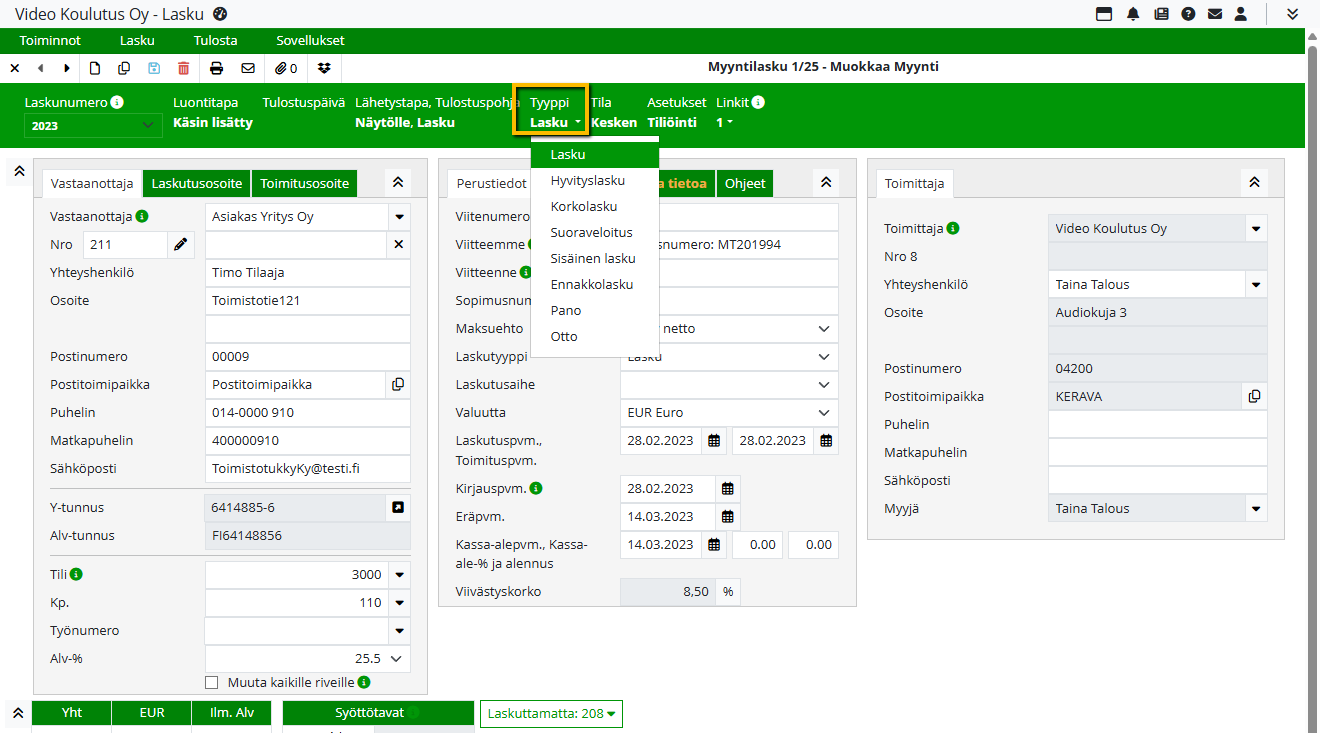The width and height of the screenshot is (1320, 733).
Task: Collapse the Toimittaja panel with chevron
Action: [1254, 182]
